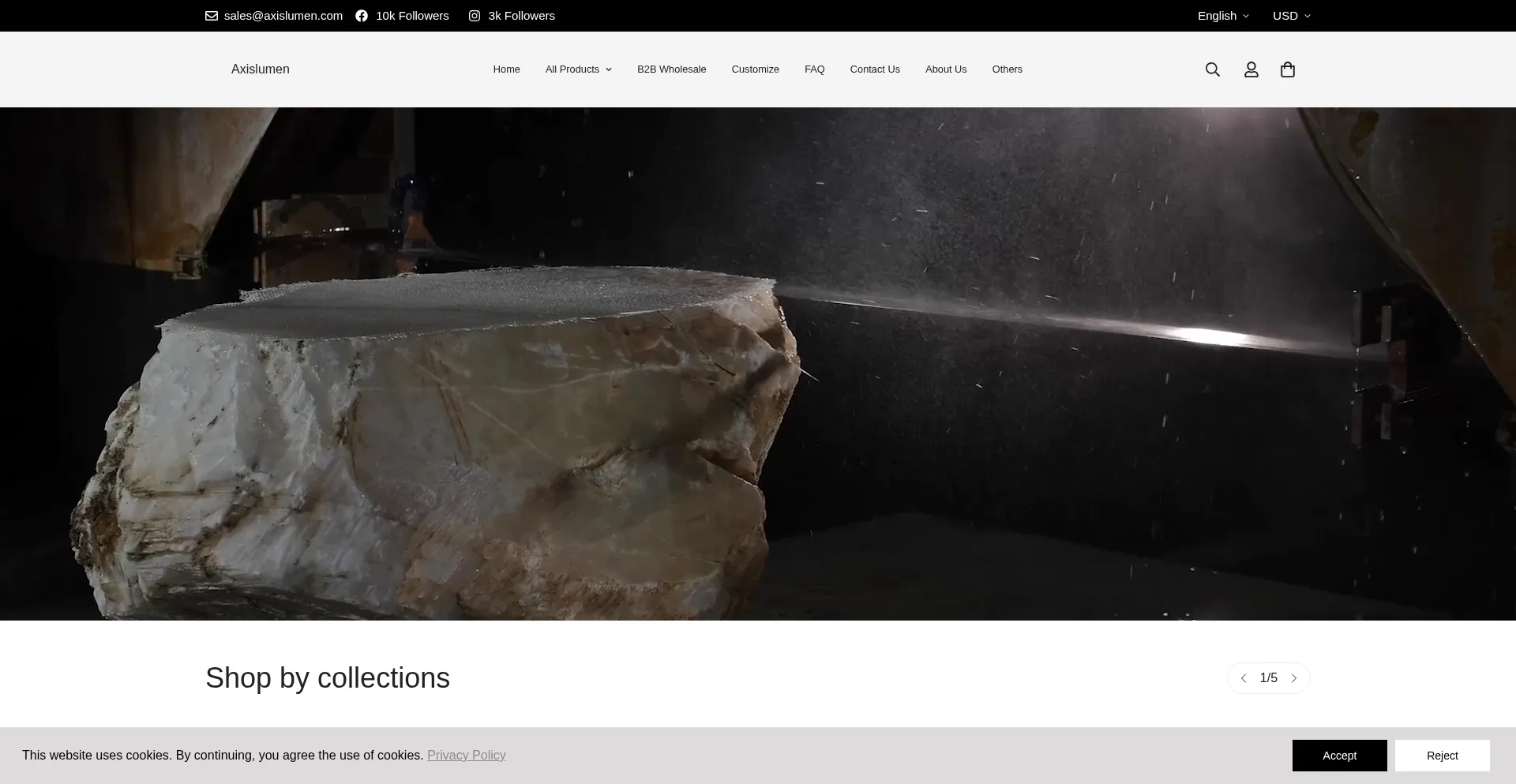Go to previous collections slide arrow
The image size is (1516, 784).
pos(1244,678)
